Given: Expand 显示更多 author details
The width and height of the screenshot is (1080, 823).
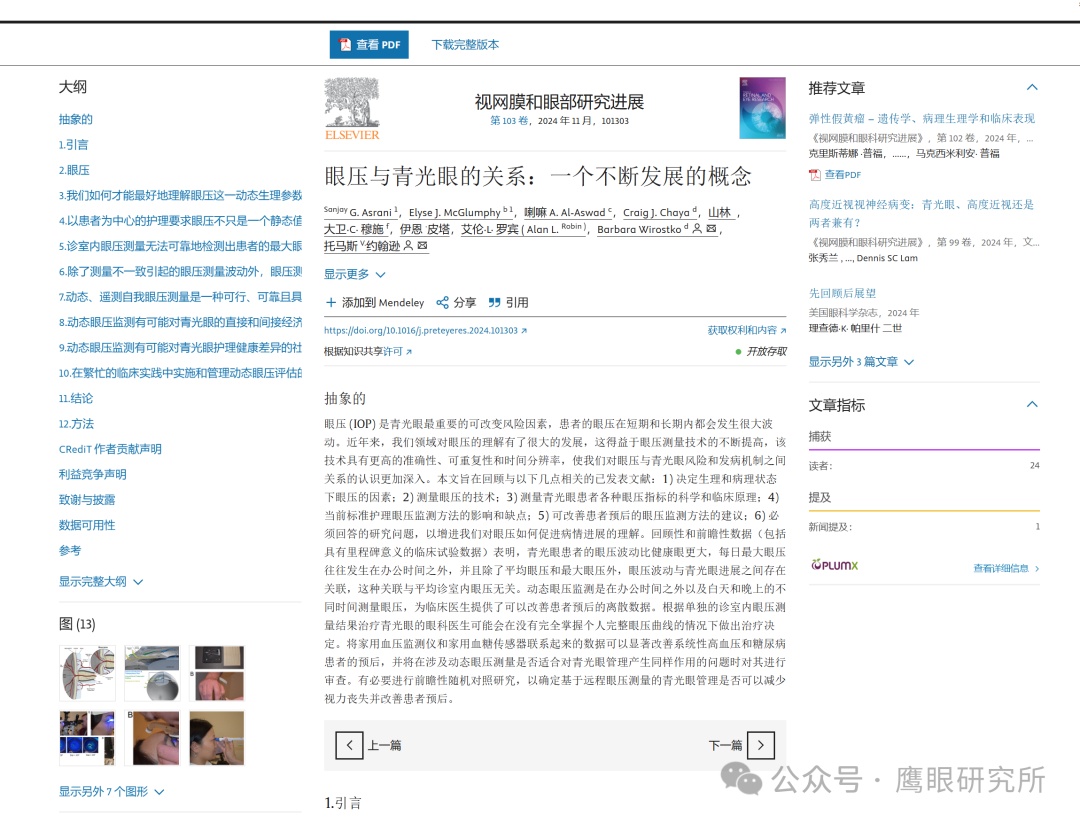Looking at the screenshot, I should click(353, 273).
